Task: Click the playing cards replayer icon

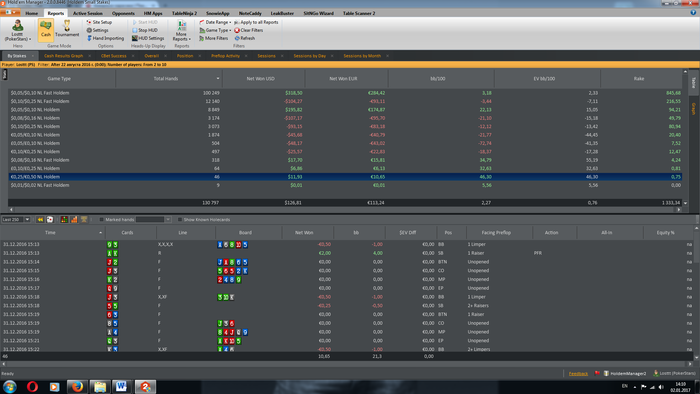Action: point(50,220)
